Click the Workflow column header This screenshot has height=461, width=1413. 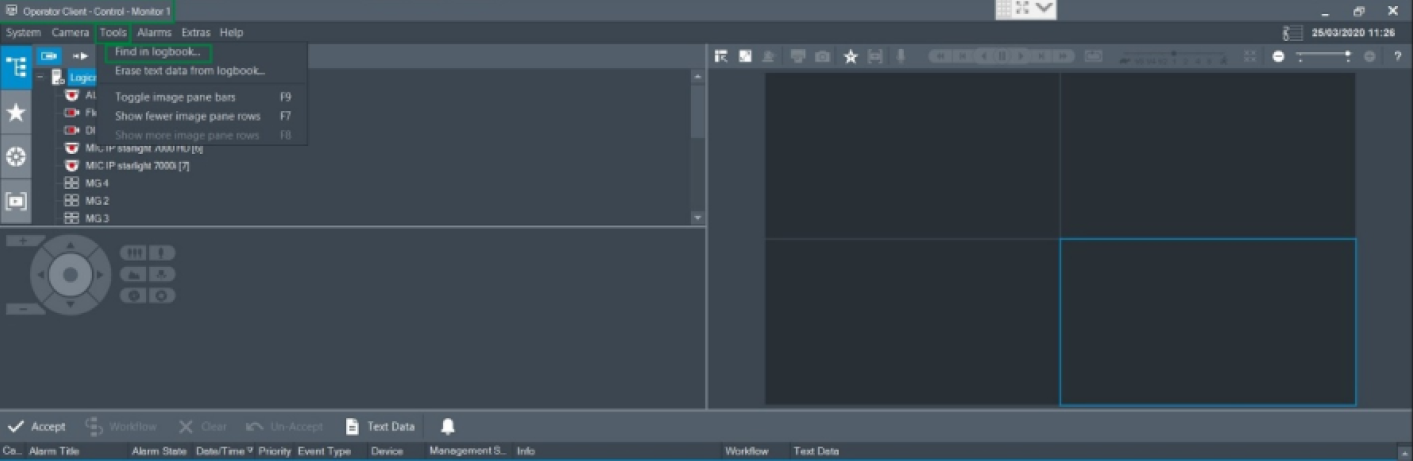coord(746,451)
